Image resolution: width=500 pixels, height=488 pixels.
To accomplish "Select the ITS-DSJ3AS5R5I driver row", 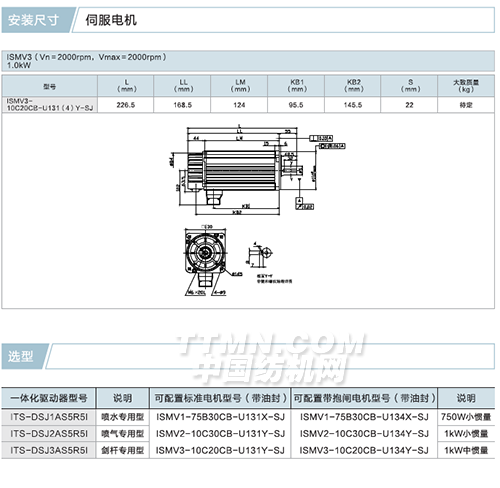I will [248, 450].
